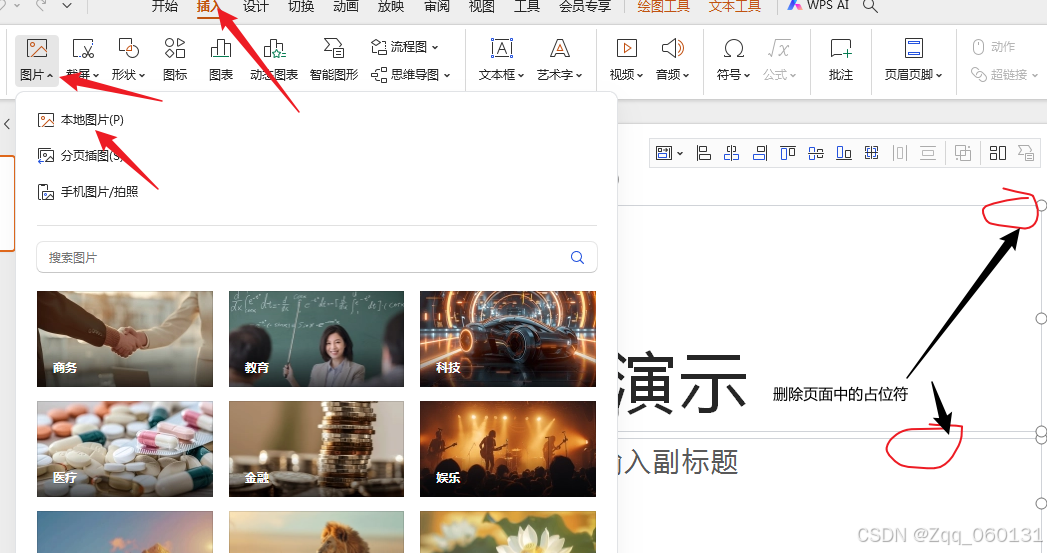Click the align bottom icon
The height and width of the screenshot is (553, 1047).
[x=844, y=153]
